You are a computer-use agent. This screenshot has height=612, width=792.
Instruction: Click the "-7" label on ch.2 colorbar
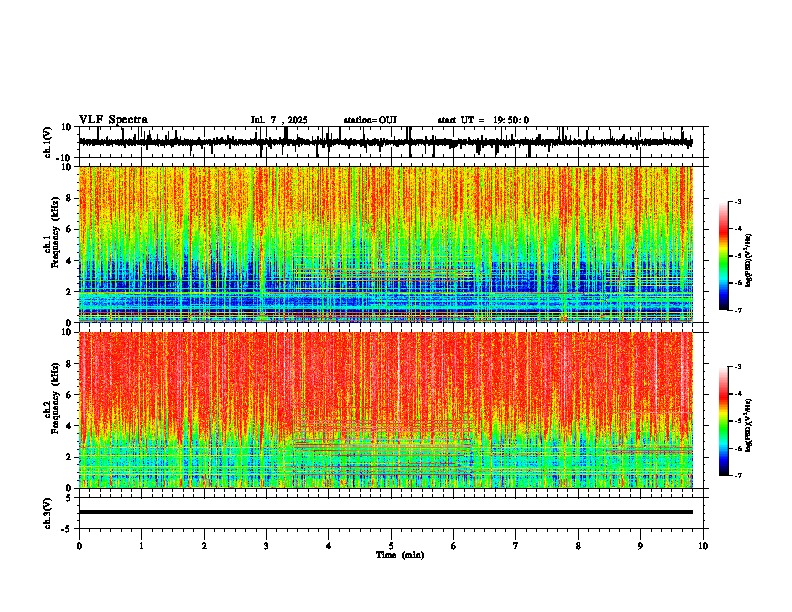[737, 476]
